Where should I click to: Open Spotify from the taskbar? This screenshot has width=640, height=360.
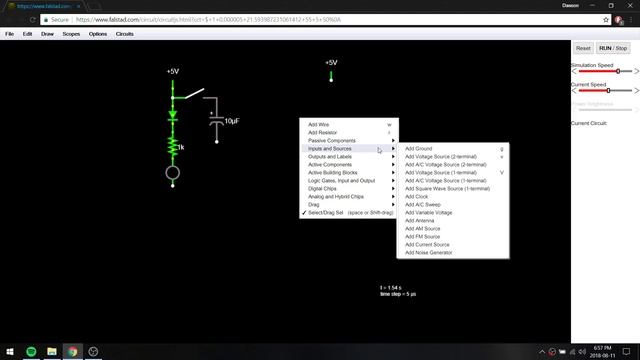click(31, 351)
